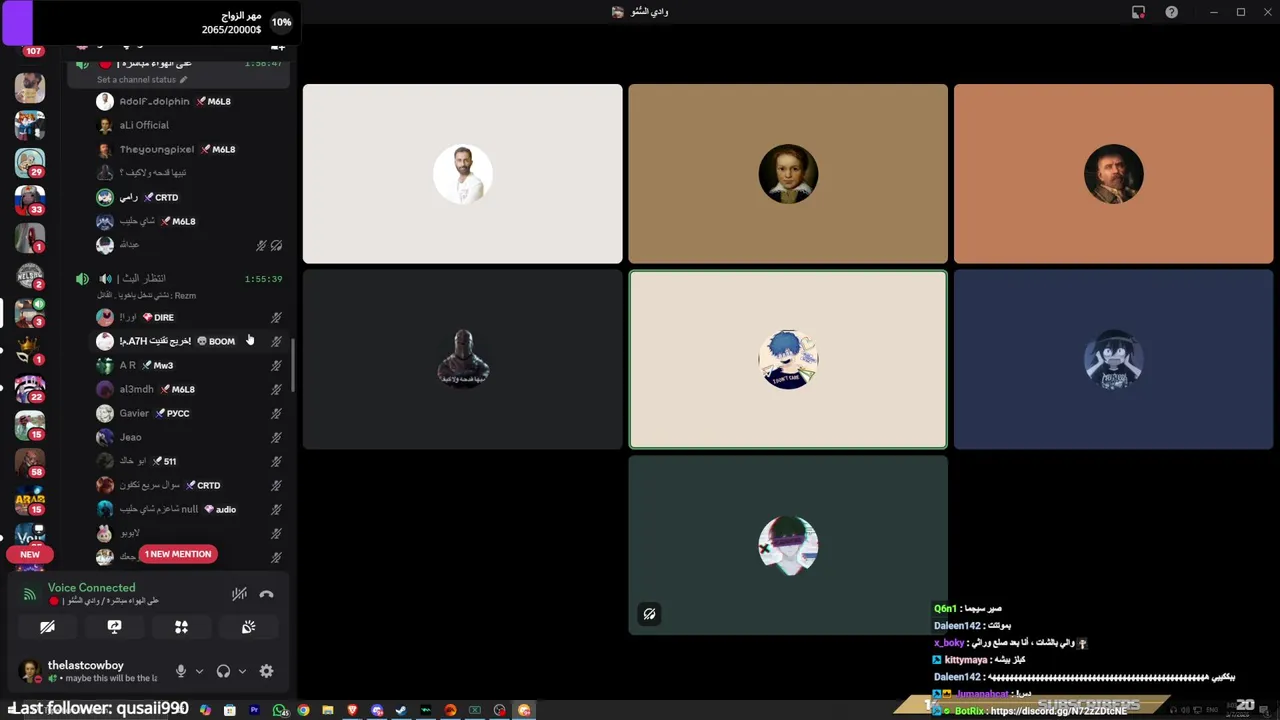
Task: Open discord.gg link in BotRix chat message
Action: [1058, 711]
